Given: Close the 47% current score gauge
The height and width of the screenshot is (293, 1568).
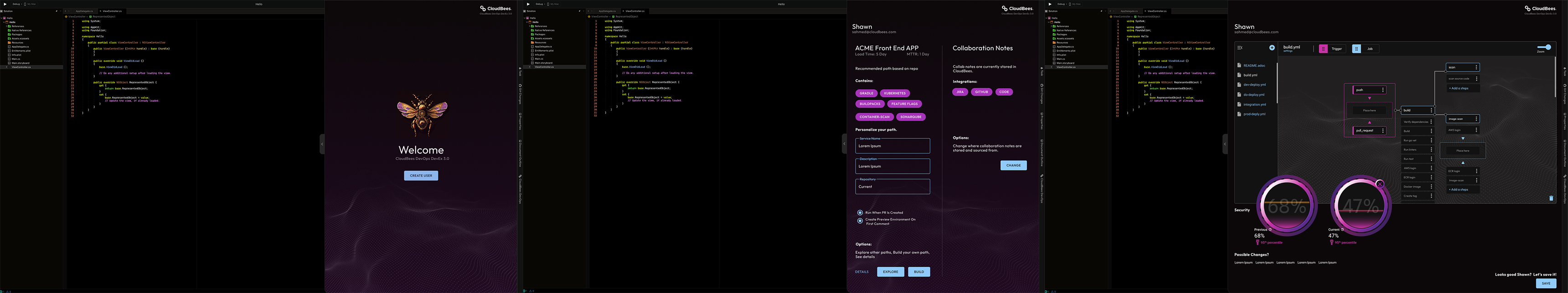Looking at the screenshot, I should pos(1380,184).
